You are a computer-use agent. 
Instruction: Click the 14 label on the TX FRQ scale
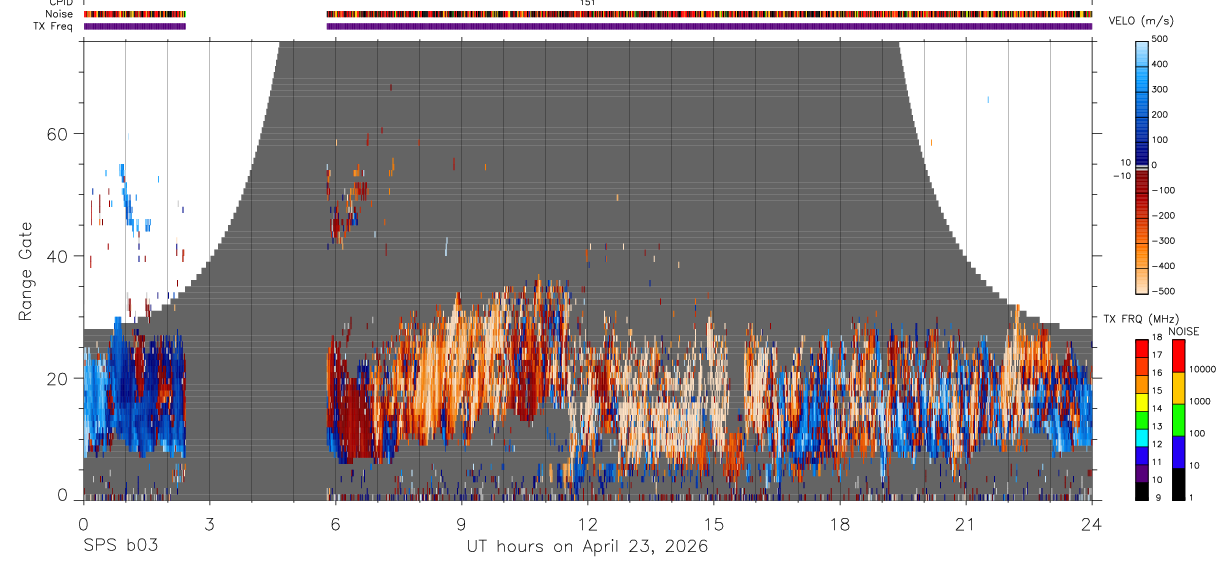(1159, 410)
